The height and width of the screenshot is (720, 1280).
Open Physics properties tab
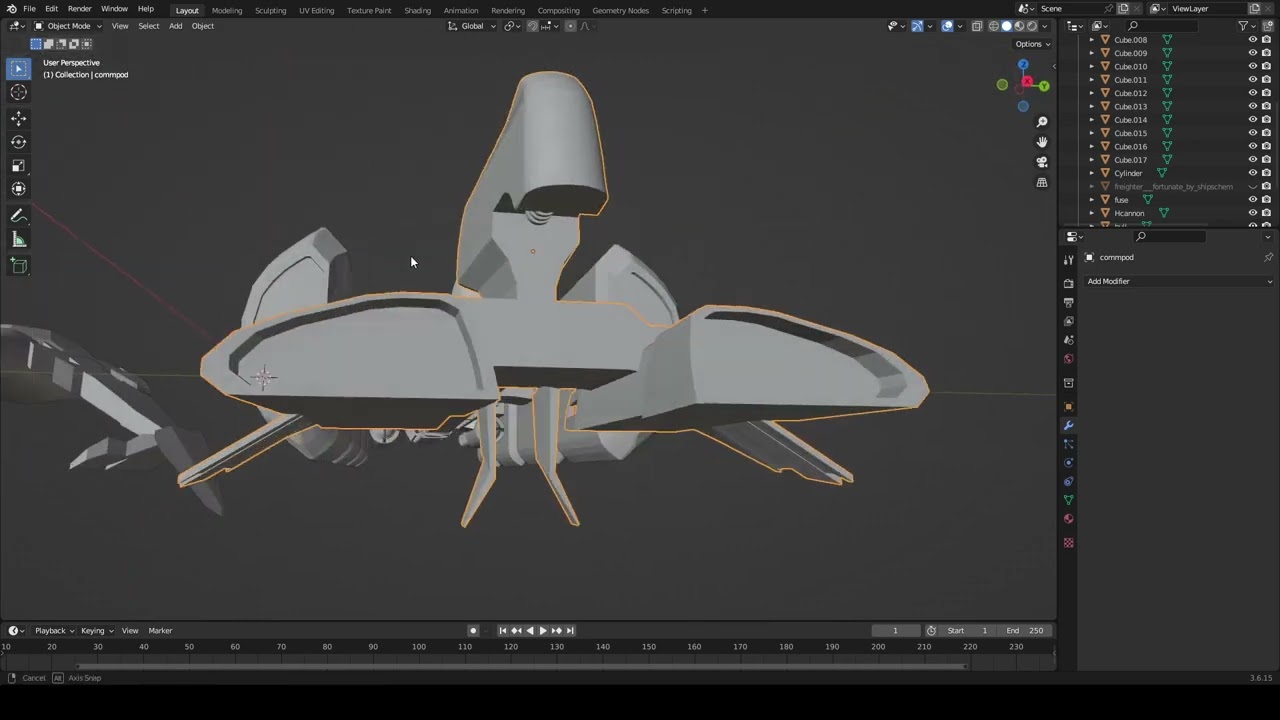1068,463
